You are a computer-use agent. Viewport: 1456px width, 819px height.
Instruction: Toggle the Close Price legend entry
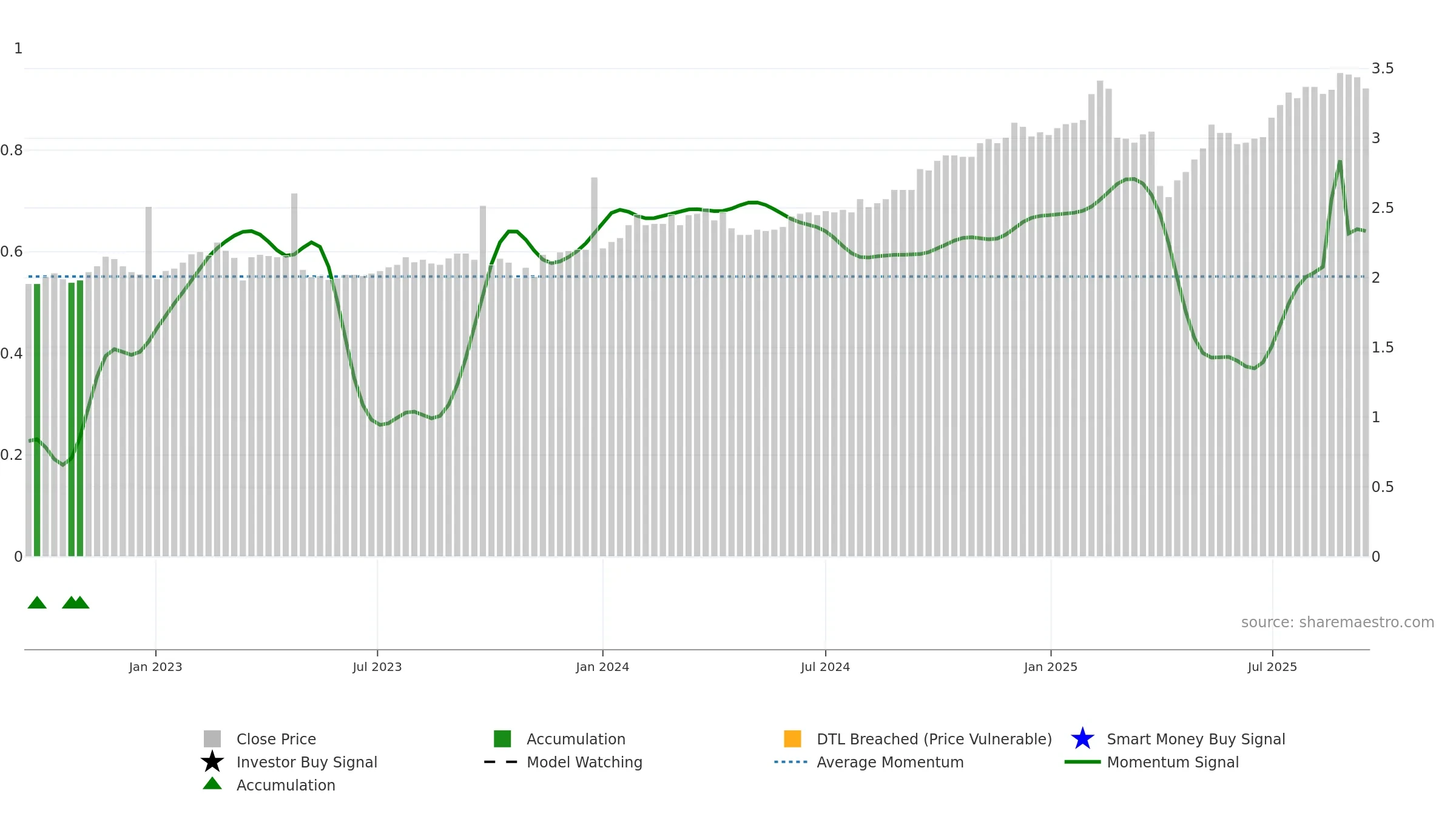(x=276, y=739)
